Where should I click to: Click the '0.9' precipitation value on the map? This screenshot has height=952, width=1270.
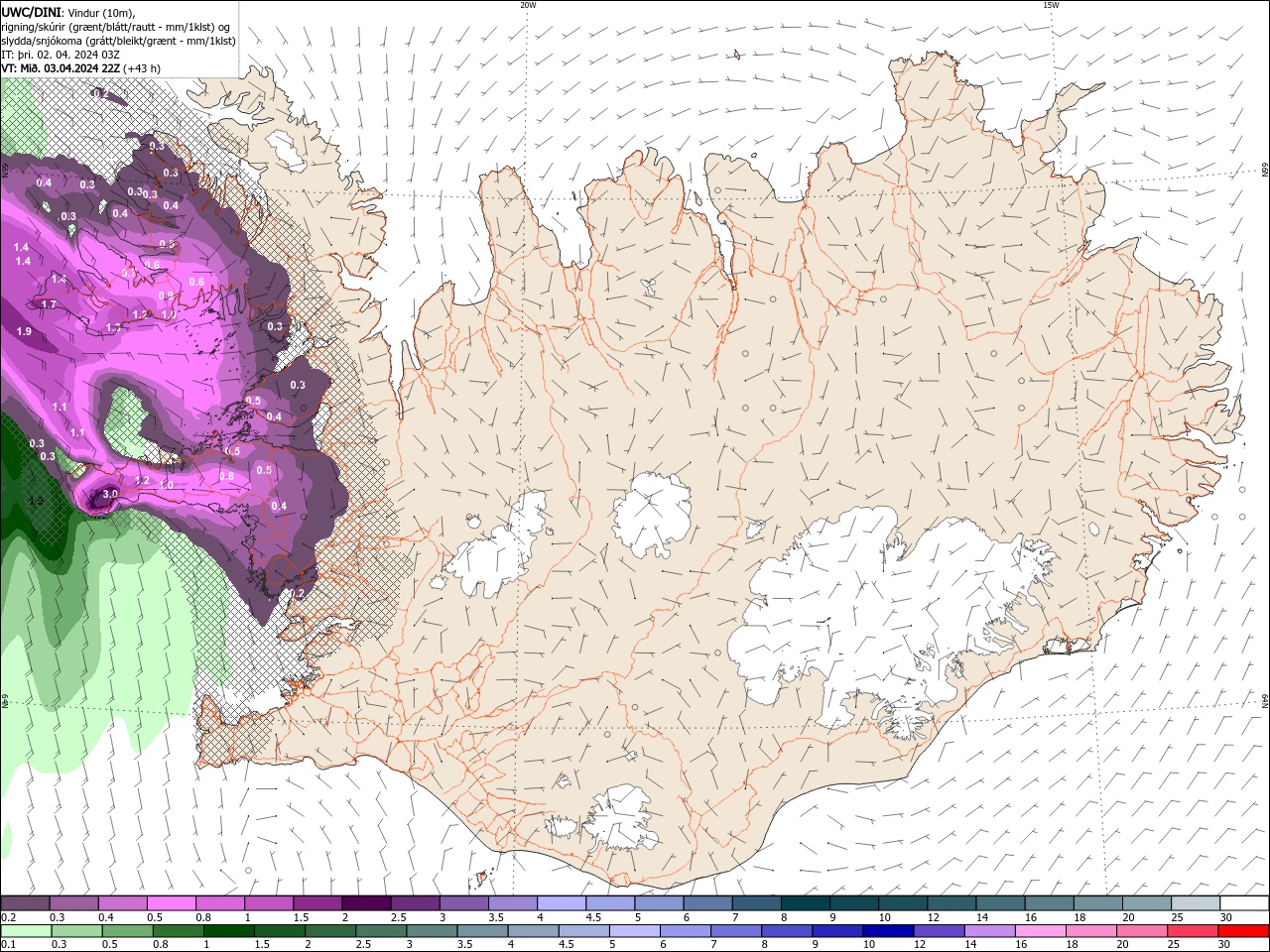coord(166,296)
